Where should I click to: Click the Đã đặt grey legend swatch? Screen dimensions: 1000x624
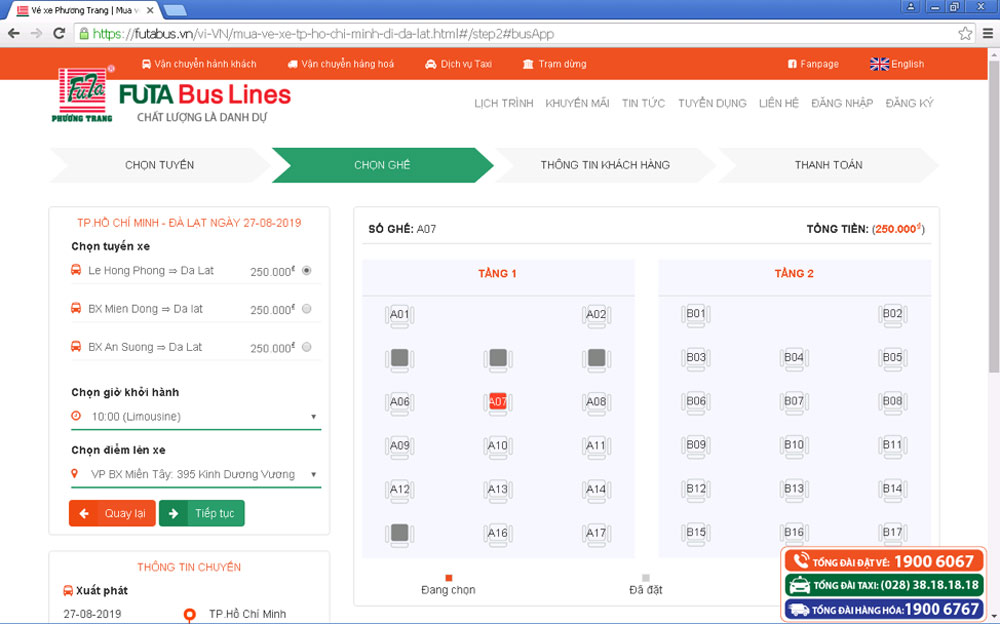tap(645, 577)
